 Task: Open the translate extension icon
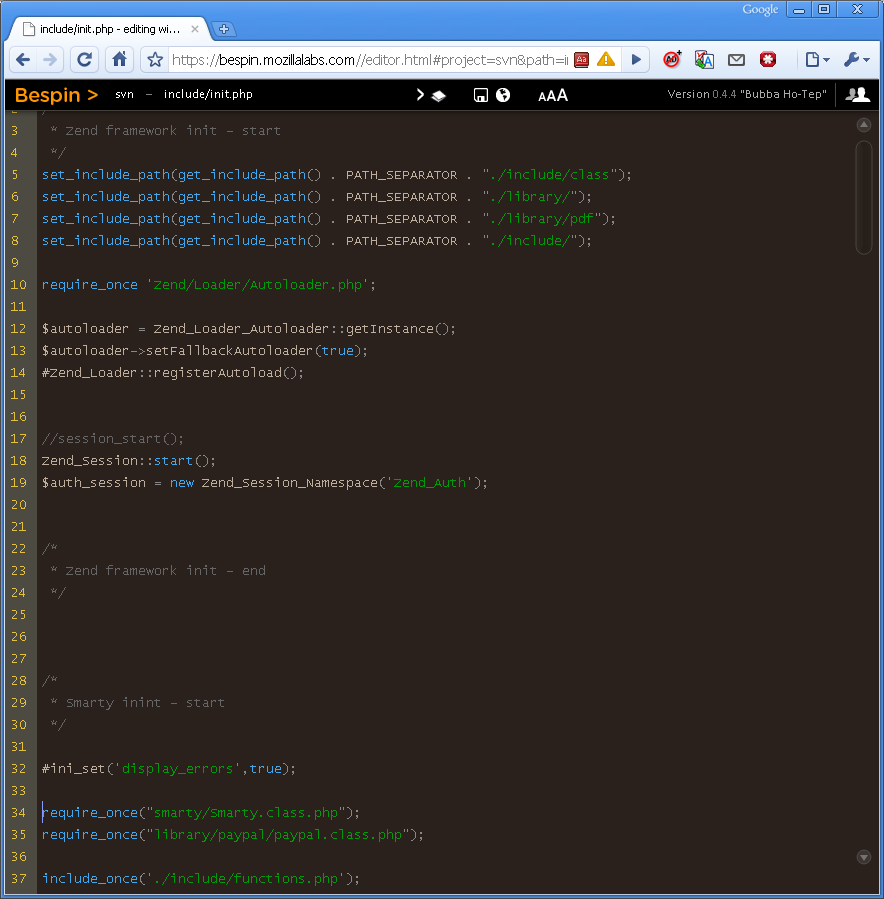click(x=704, y=60)
